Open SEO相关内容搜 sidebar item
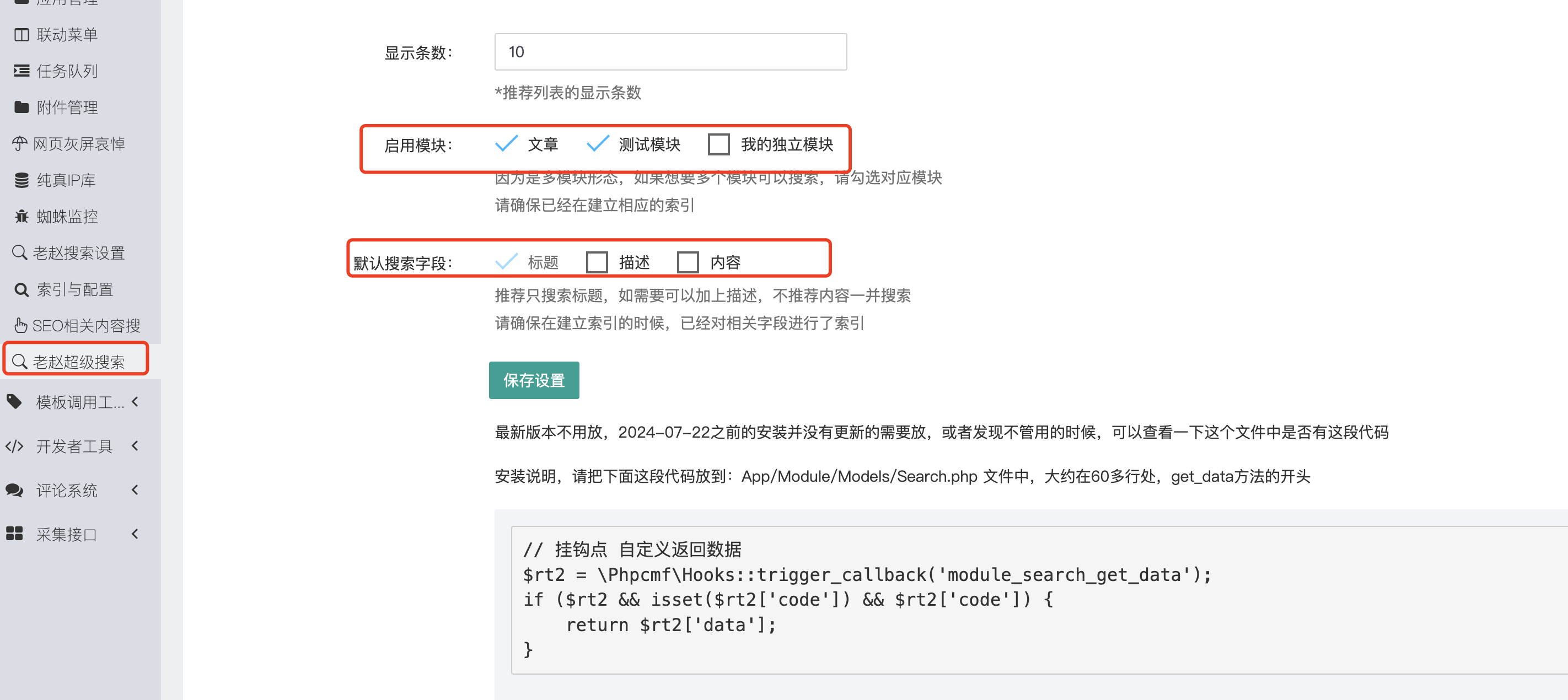This screenshot has height=700, width=1568. (x=80, y=326)
